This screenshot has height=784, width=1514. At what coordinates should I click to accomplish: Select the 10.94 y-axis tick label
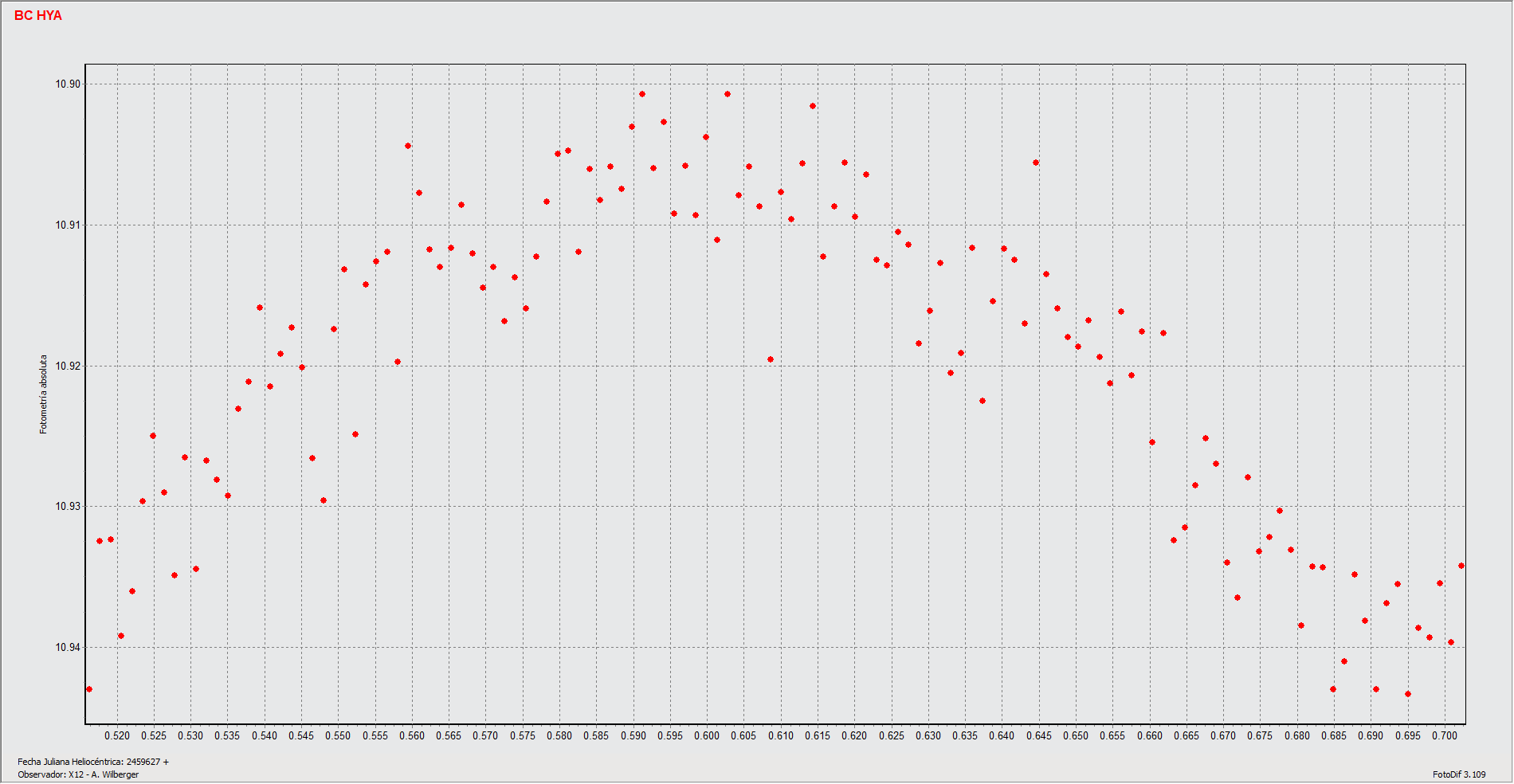tap(67, 648)
